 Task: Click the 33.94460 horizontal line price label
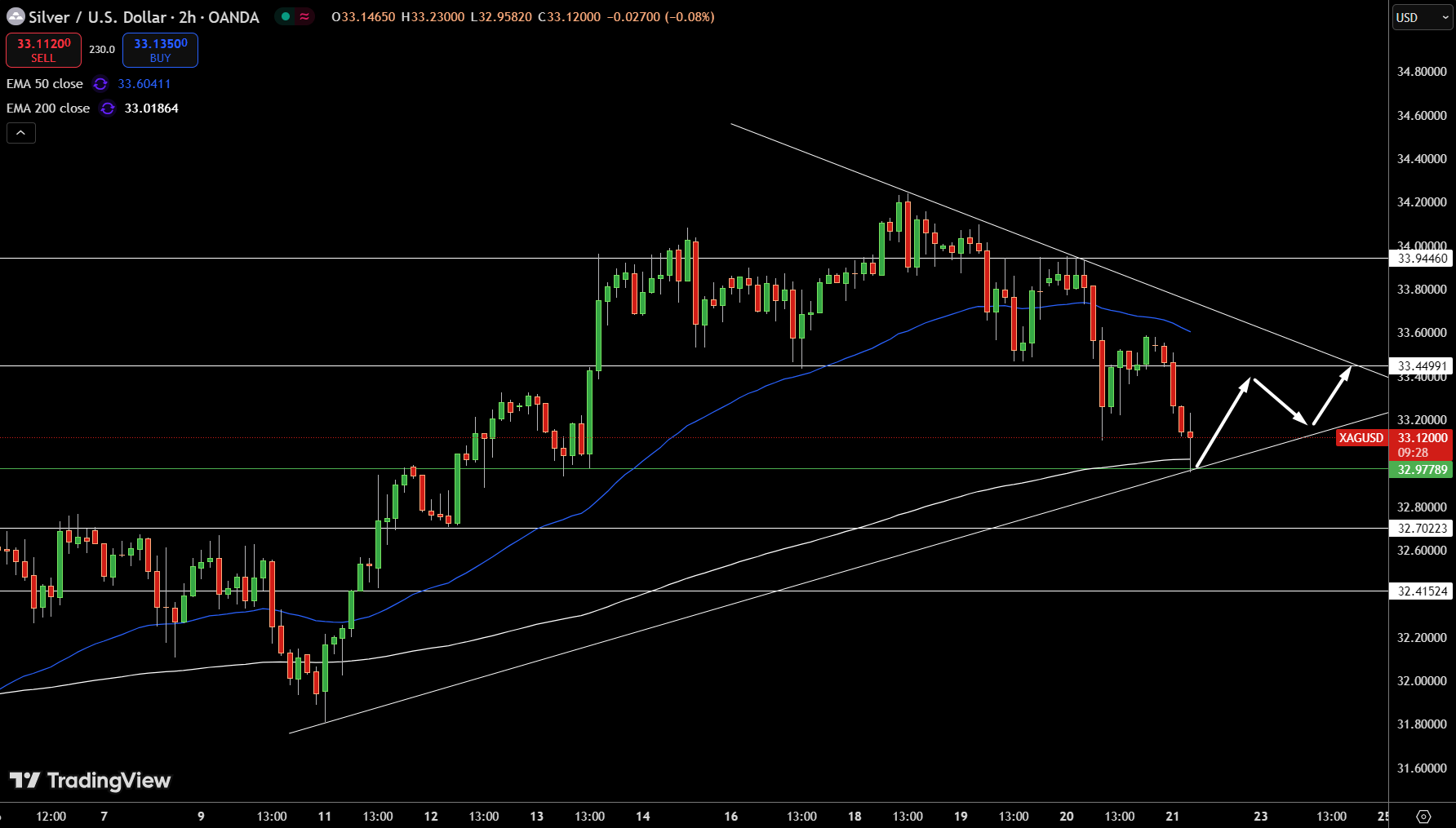[1422, 259]
